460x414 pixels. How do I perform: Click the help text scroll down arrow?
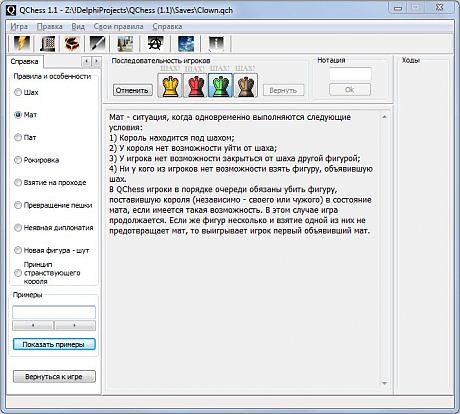[x=384, y=383]
